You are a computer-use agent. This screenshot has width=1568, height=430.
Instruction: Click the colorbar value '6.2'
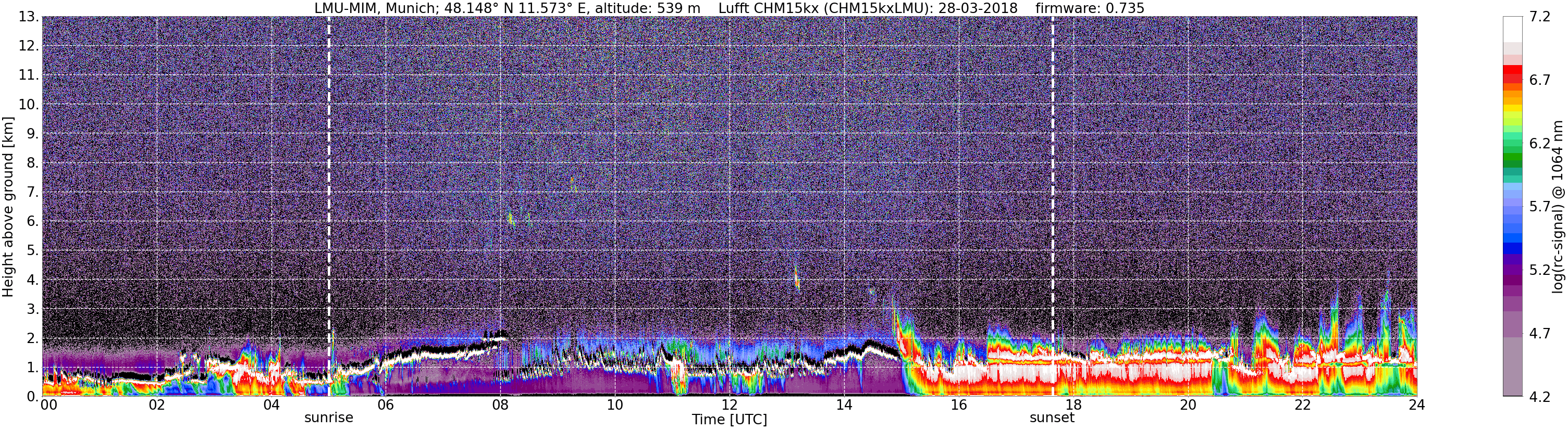pos(1540,144)
